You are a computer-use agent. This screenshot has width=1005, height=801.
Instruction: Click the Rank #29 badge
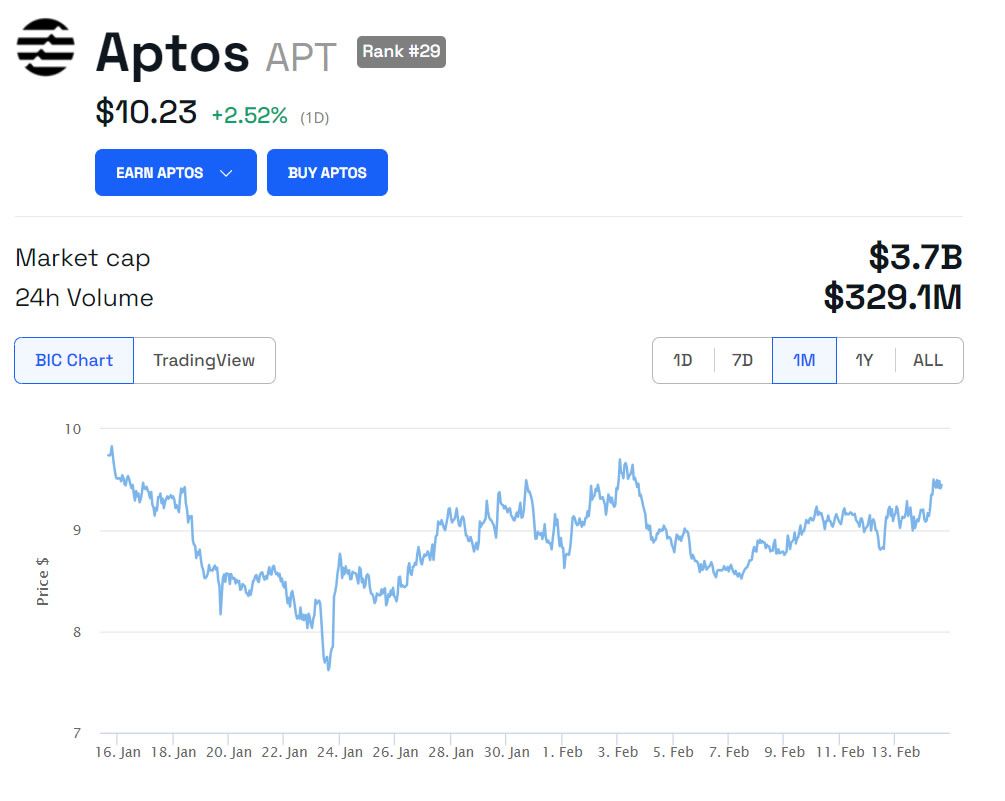tap(401, 51)
